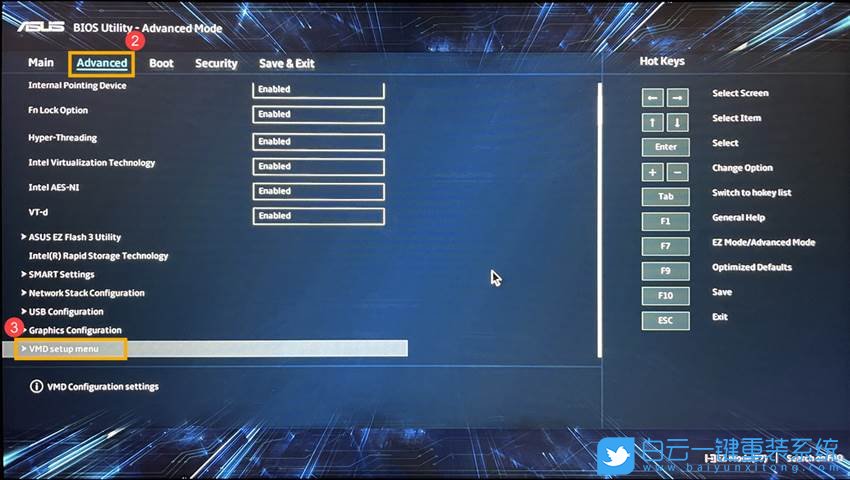Click the vertical scrollbar of settings list

pyautogui.click(x=598, y=220)
